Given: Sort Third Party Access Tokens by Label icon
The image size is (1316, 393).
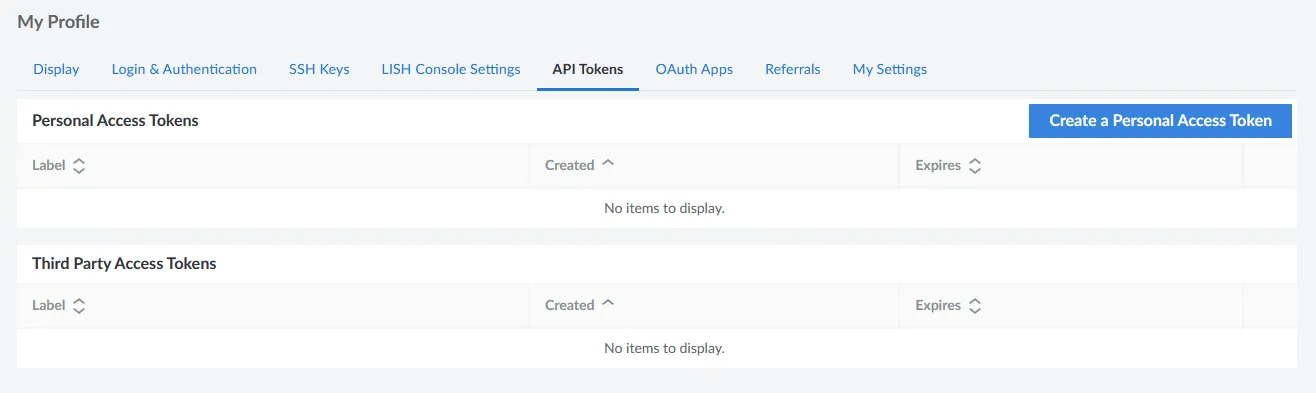Looking at the screenshot, I should 79,306.
